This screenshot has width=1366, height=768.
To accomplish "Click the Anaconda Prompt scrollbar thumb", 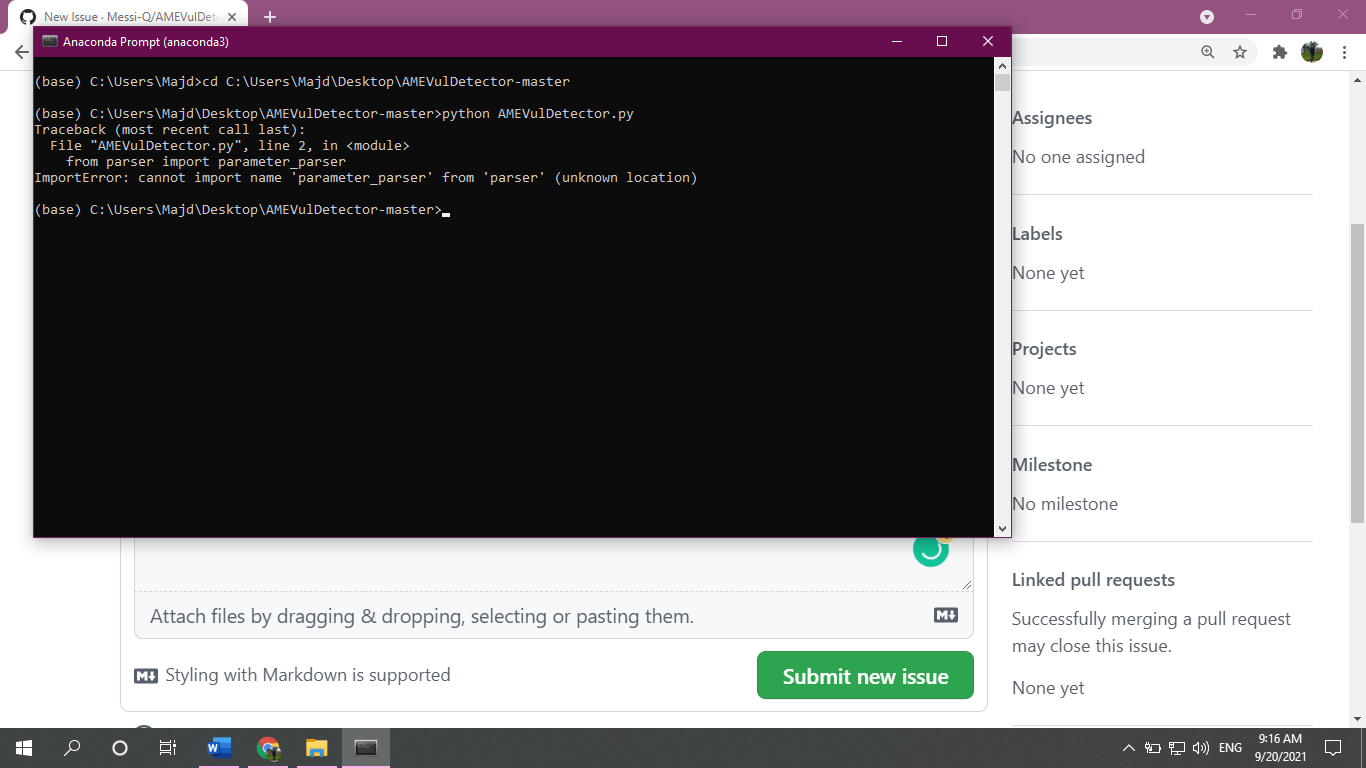I will tap(1003, 82).
